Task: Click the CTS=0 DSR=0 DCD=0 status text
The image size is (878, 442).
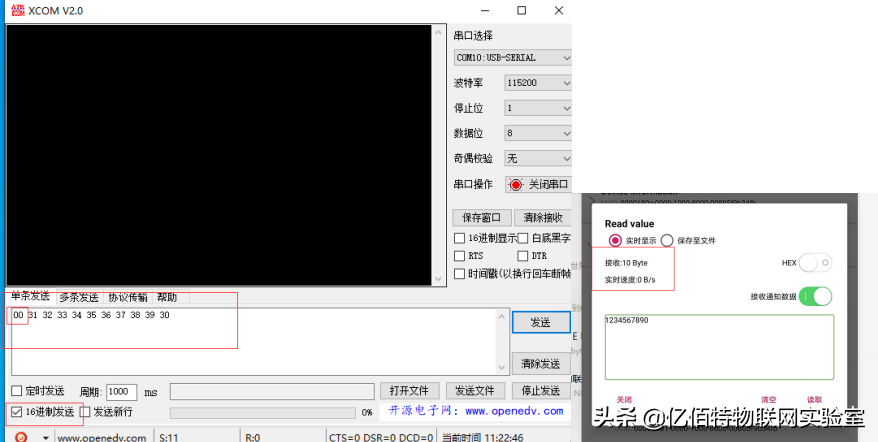Action: [381, 438]
